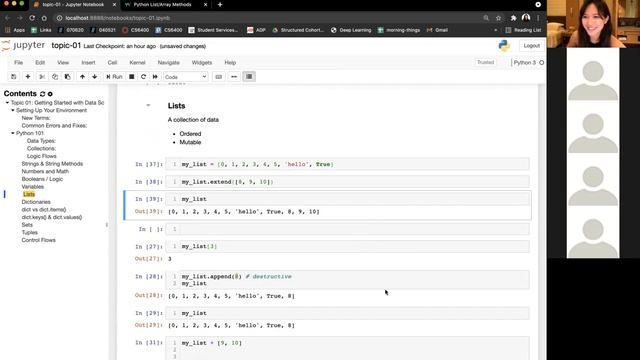Jump to Control Flows section
Image resolution: width=640 pixels, height=360 pixels.
pyautogui.click(x=38, y=240)
